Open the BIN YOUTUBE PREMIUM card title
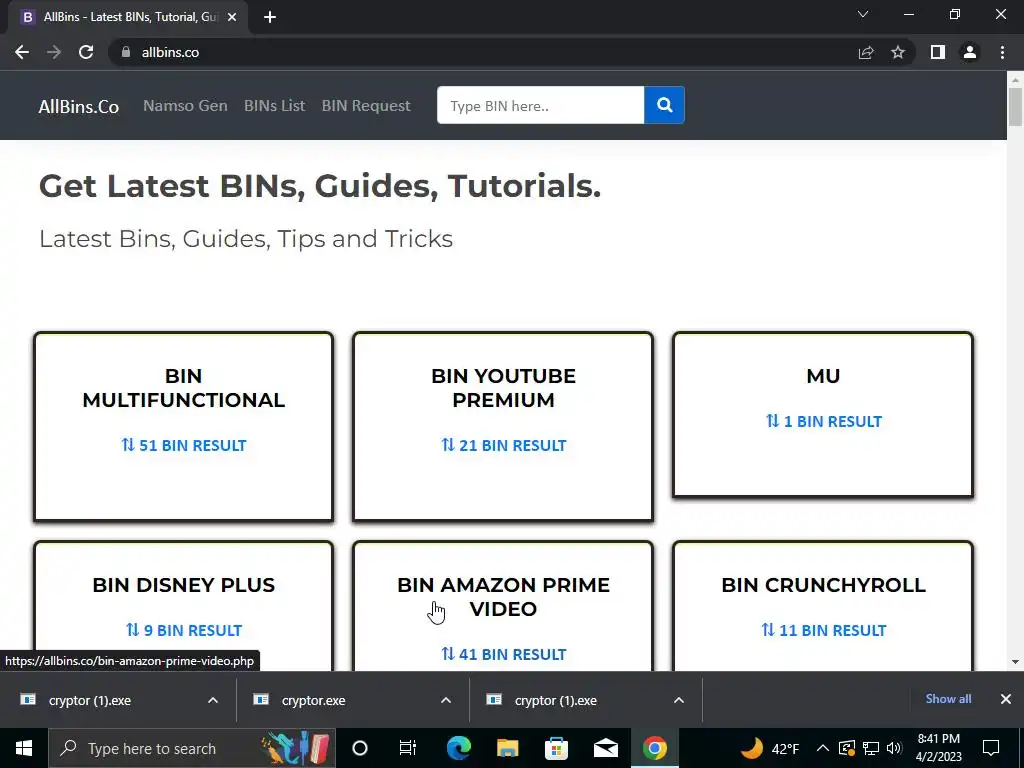 504,388
